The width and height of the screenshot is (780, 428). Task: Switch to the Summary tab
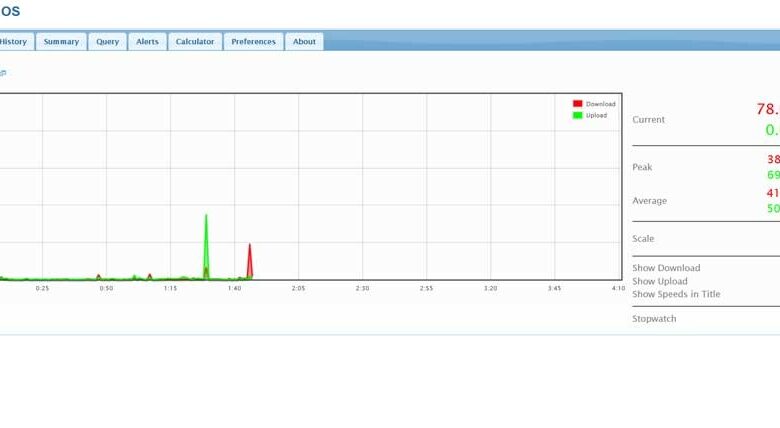(x=61, y=42)
